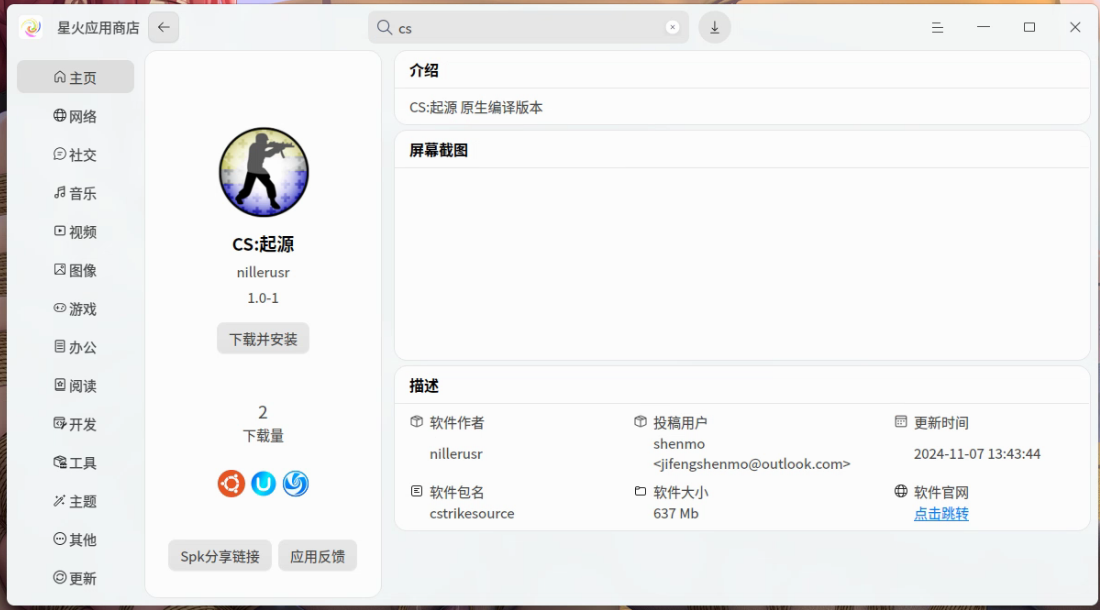Screen dimensions: 1100x610
Task: Click the Spark Store logo icon
Action: [x=31, y=27]
